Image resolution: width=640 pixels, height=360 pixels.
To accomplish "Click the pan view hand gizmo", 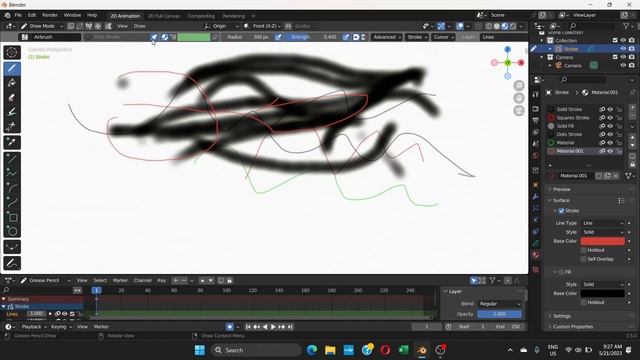I will pyautogui.click(x=519, y=98).
